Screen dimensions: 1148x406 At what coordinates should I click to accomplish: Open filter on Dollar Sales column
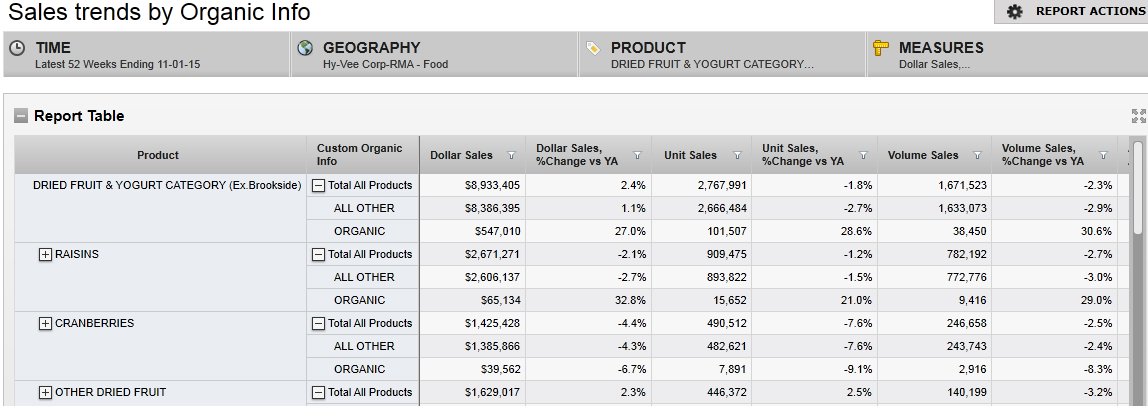point(512,156)
